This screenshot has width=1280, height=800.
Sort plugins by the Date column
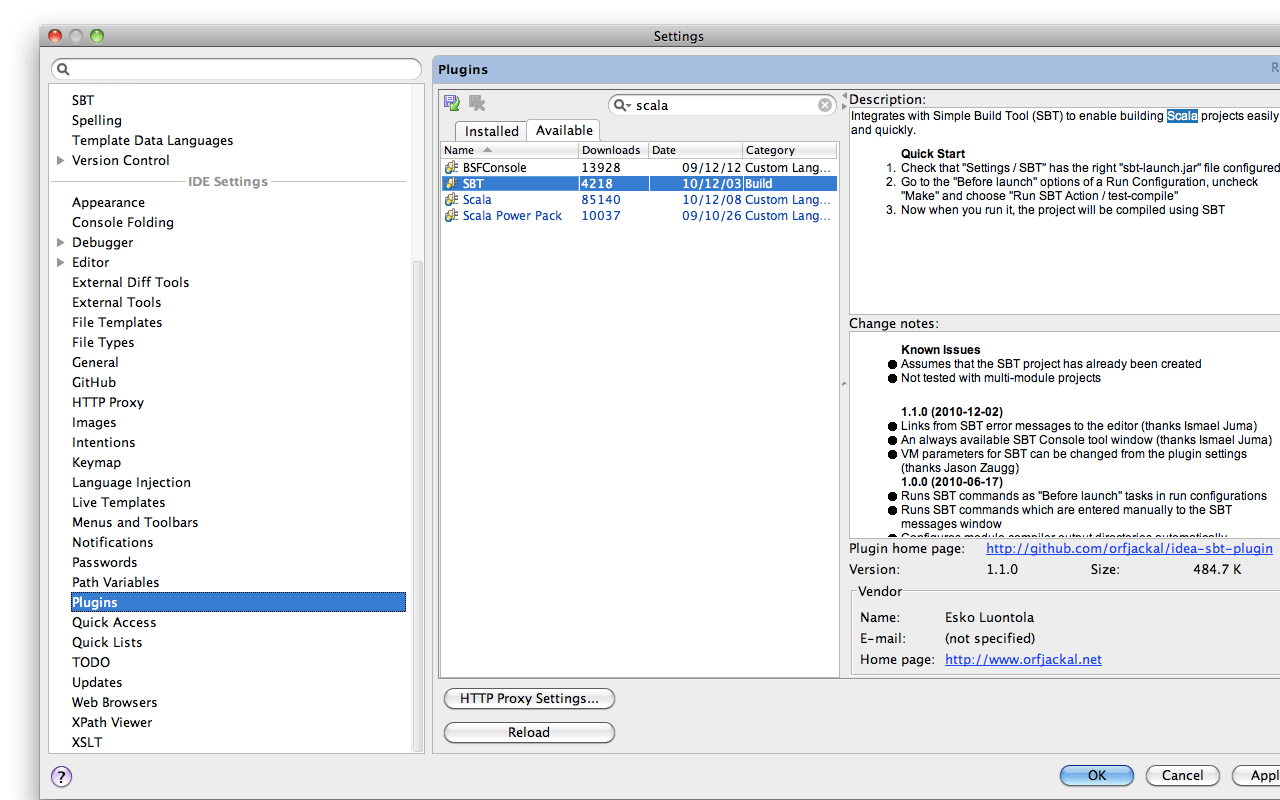[695, 150]
